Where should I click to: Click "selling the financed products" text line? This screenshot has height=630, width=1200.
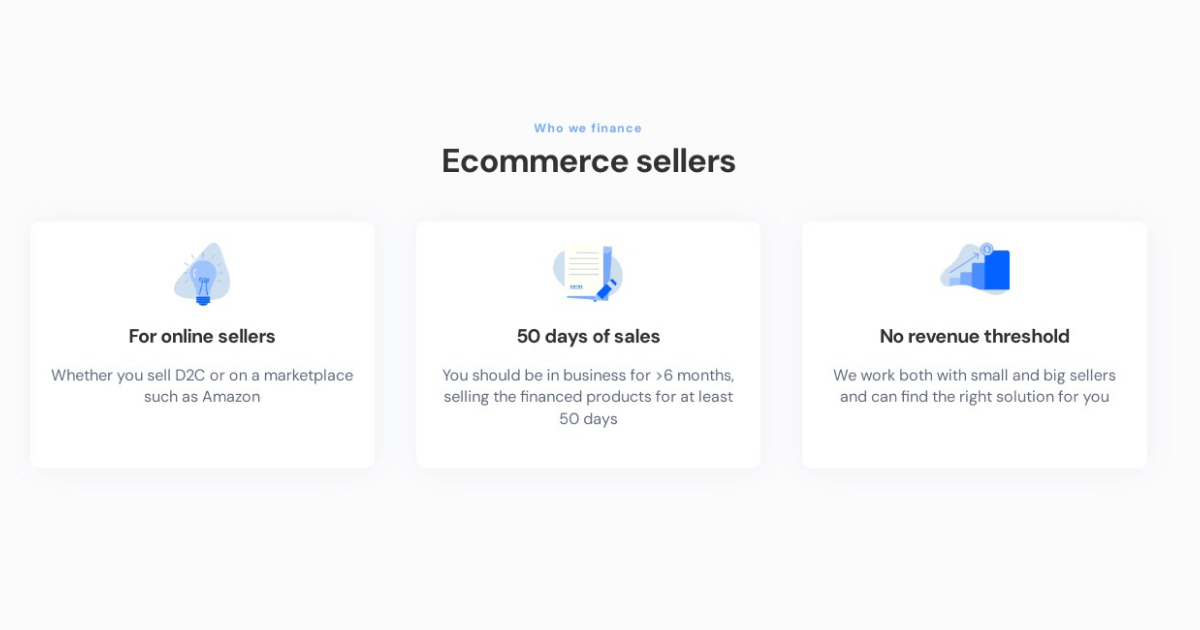tap(588, 397)
